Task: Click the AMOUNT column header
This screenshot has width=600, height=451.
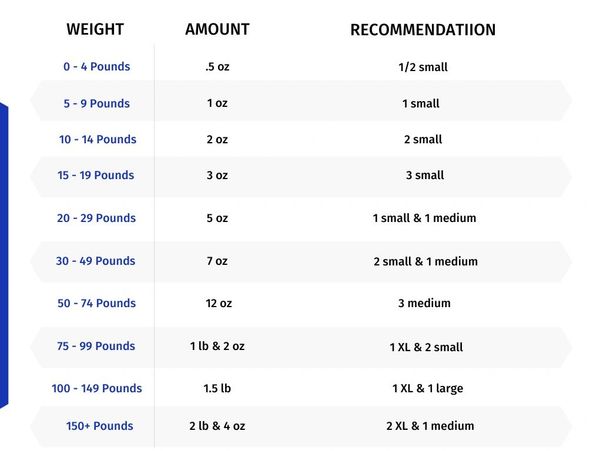Action: 217,29
